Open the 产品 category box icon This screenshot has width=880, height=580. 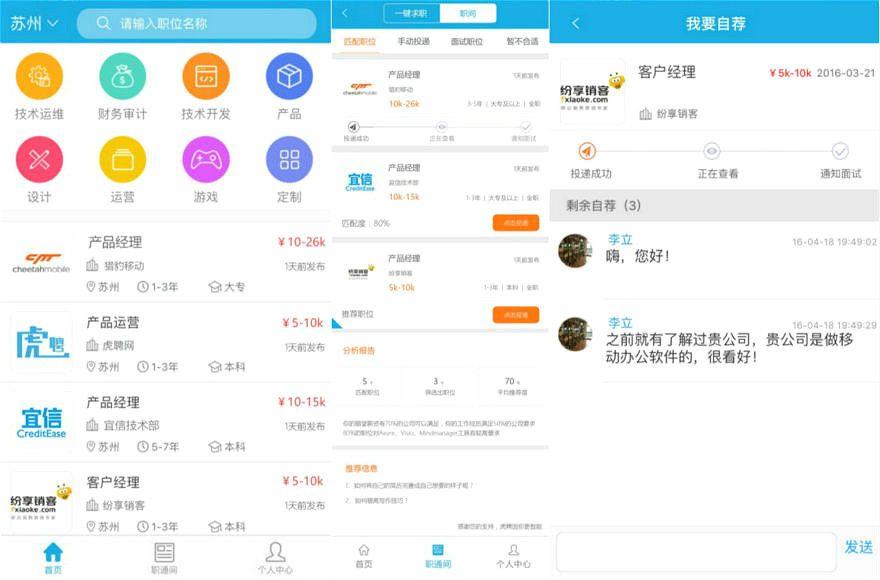[289, 76]
